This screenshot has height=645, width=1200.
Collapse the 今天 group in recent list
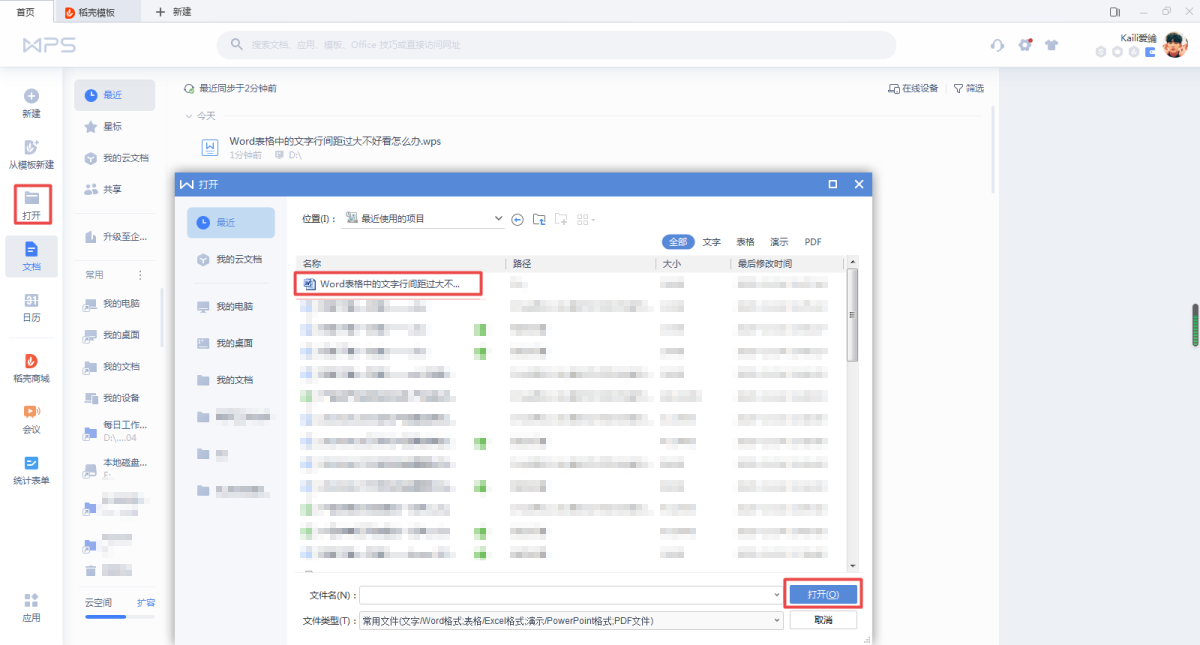(189, 116)
